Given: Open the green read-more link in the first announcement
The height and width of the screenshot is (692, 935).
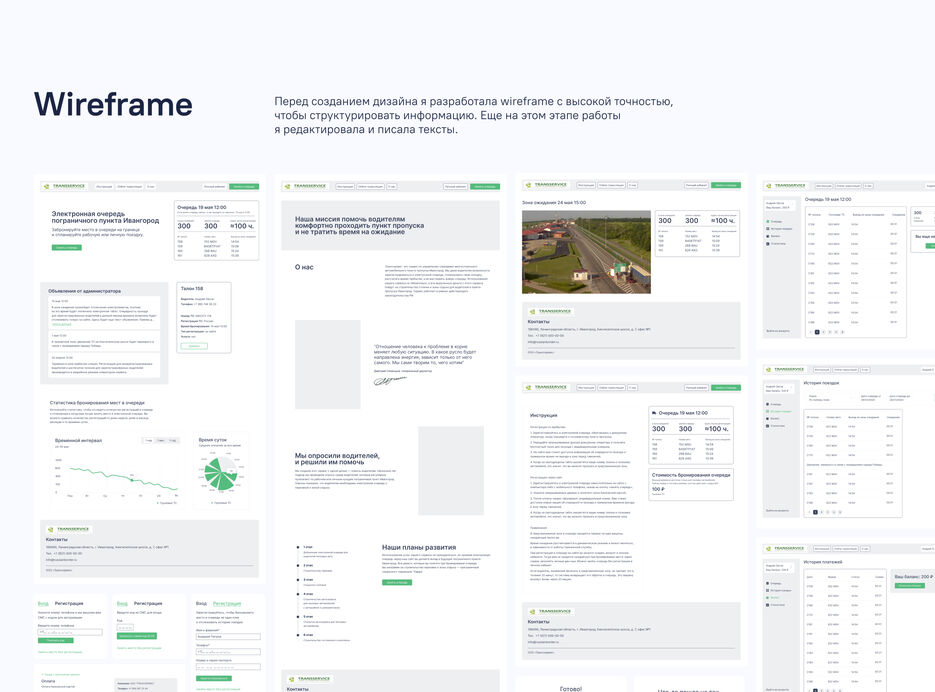Looking at the screenshot, I should [x=61, y=325].
